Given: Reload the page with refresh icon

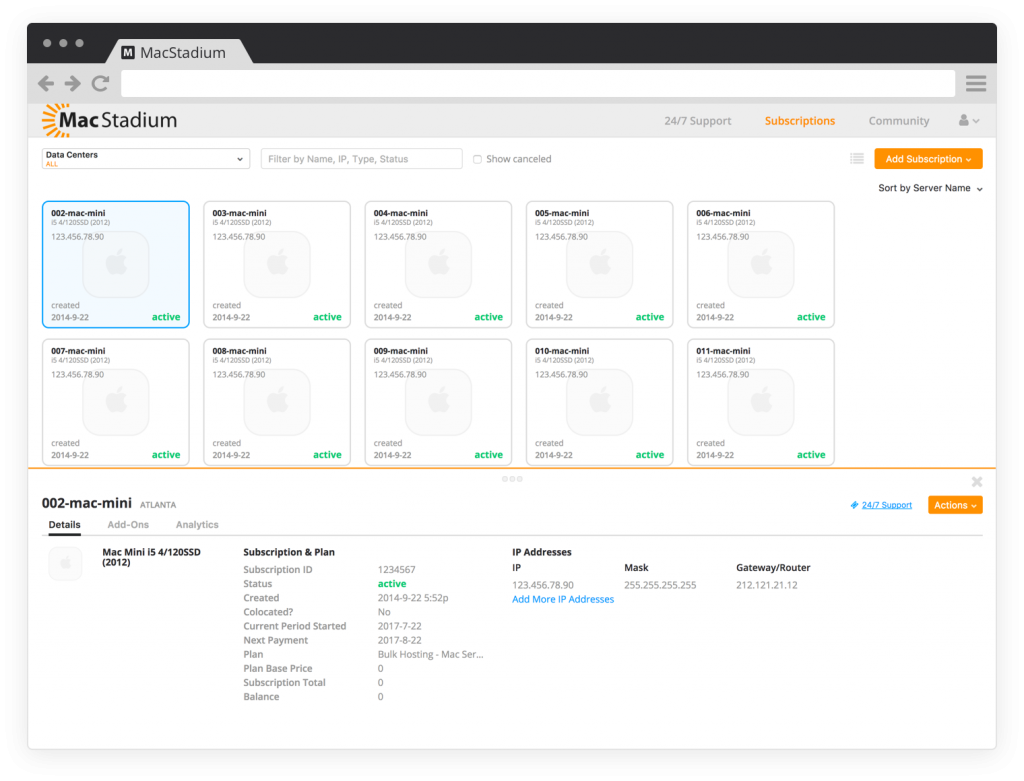Looking at the screenshot, I should tap(100, 83).
